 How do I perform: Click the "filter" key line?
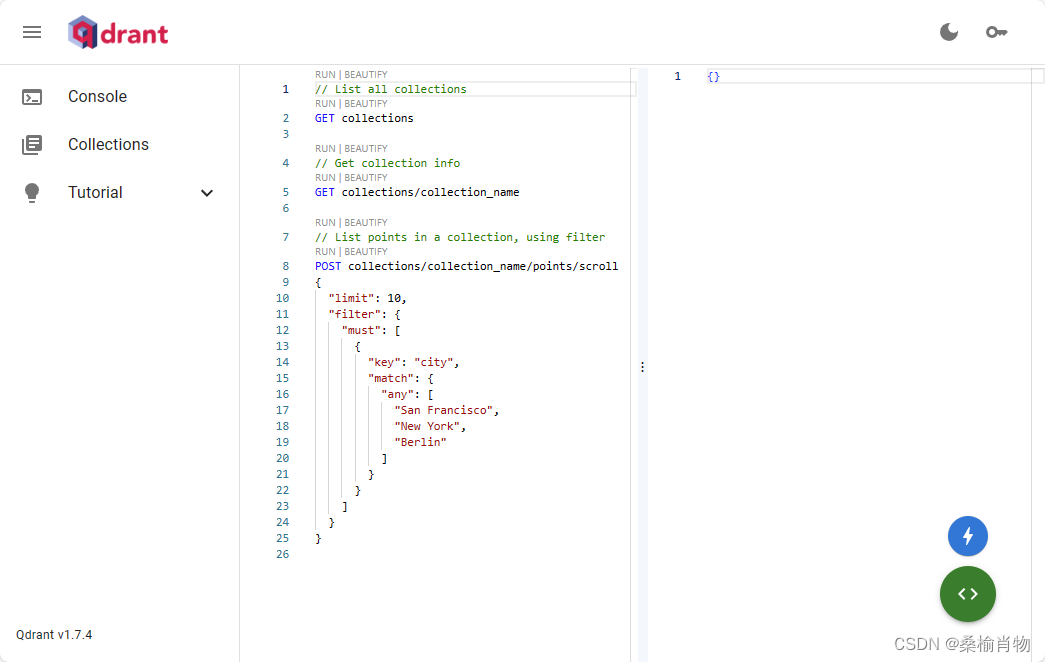[364, 315]
